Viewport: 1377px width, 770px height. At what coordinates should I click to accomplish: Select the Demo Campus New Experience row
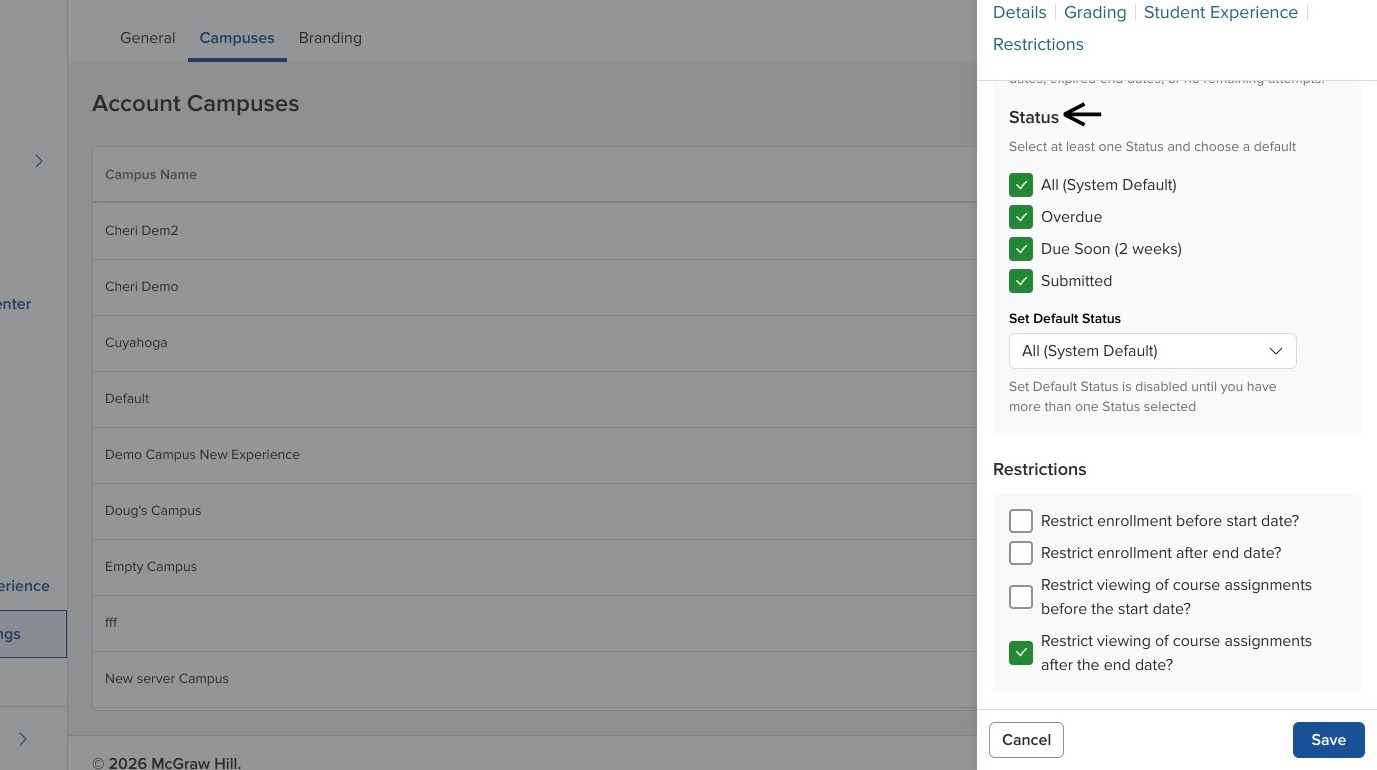pos(534,455)
